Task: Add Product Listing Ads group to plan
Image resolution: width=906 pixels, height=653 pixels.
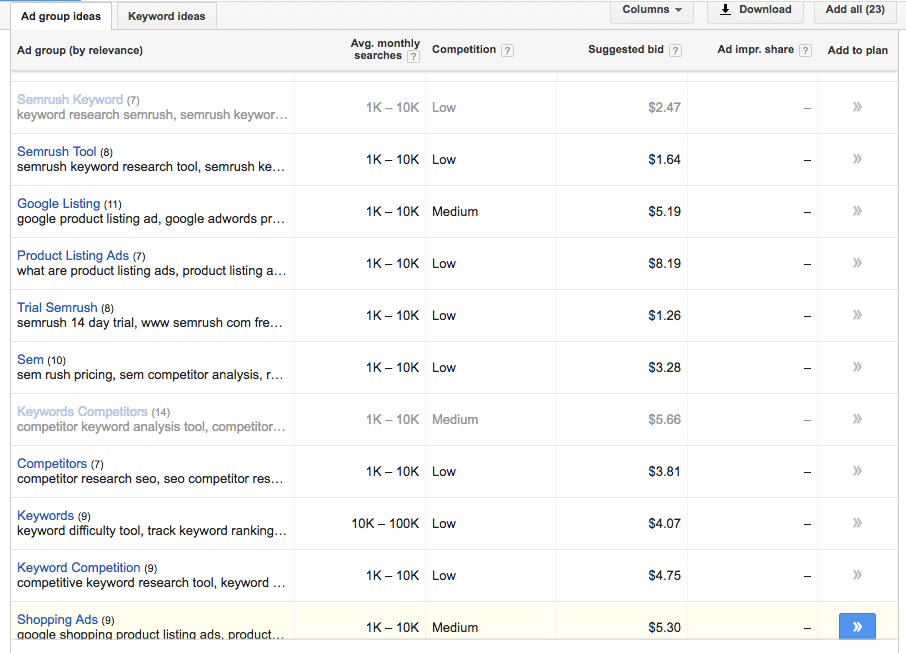Action: [857, 263]
